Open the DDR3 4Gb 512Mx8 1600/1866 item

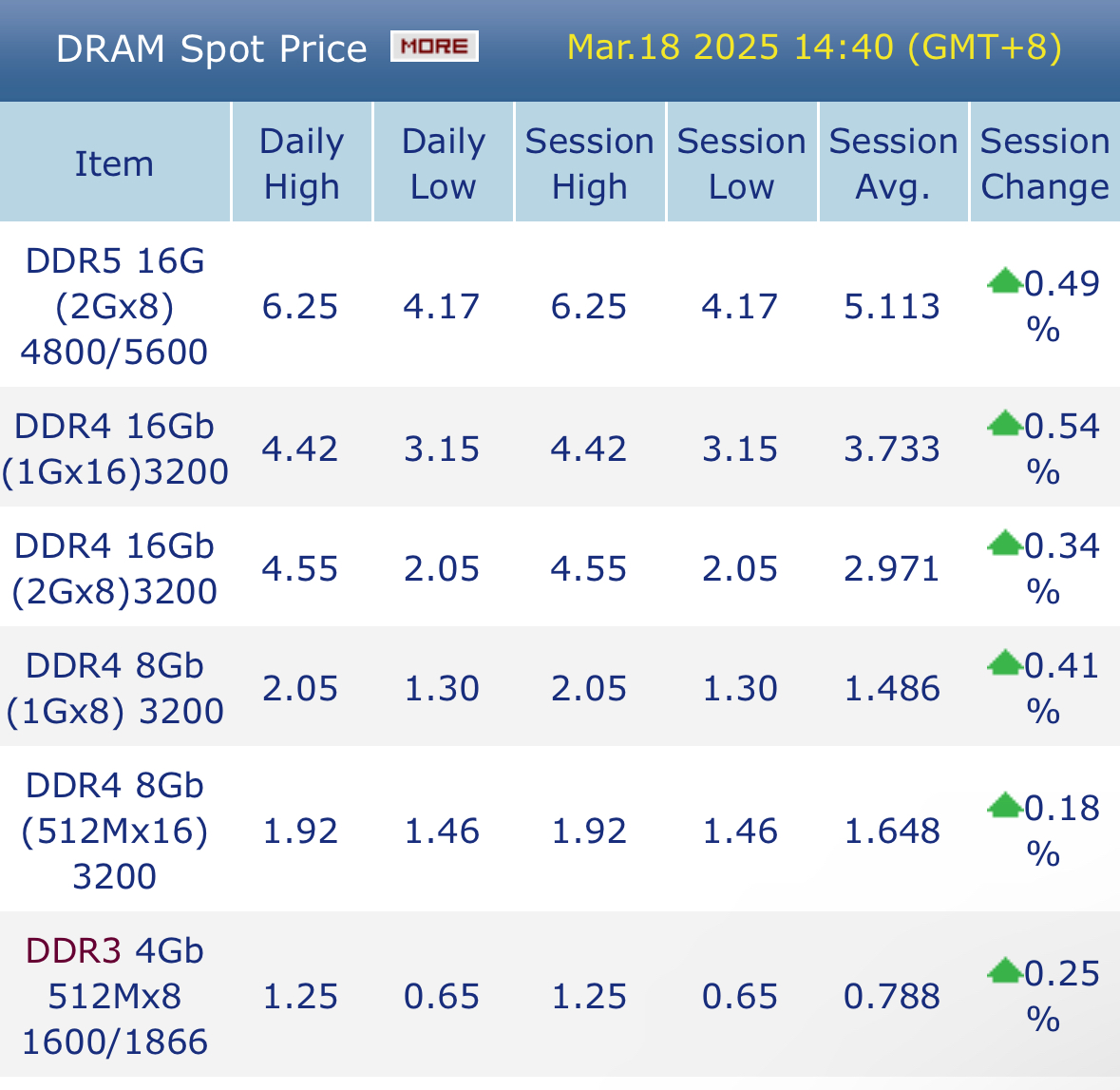coord(114,996)
